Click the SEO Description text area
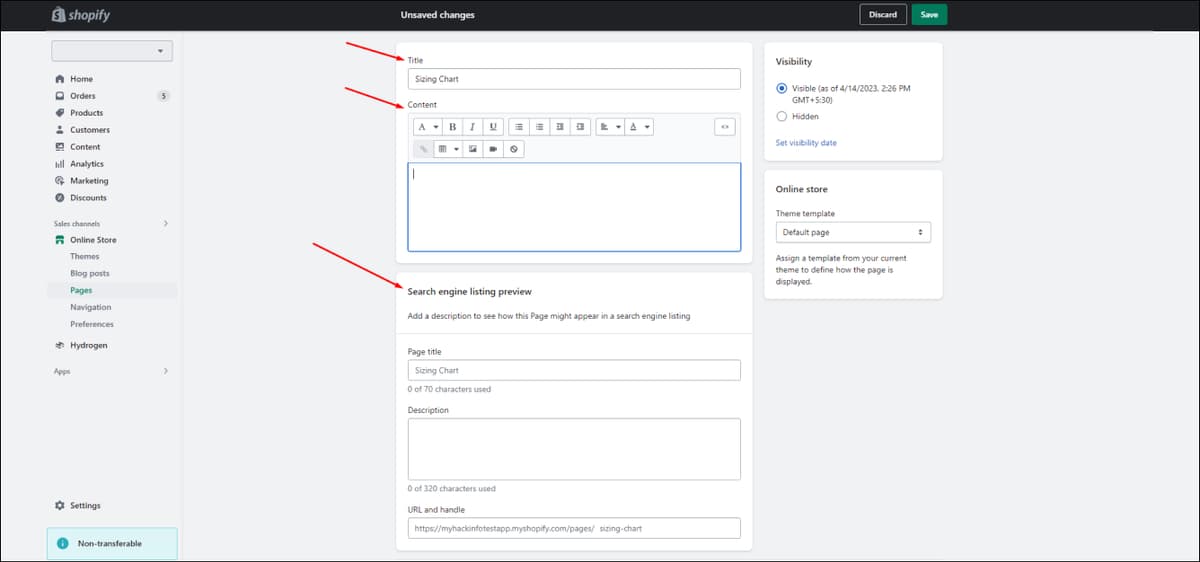Screen dimensions: 1200x562 pyautogui.click(x=574, y=449)
